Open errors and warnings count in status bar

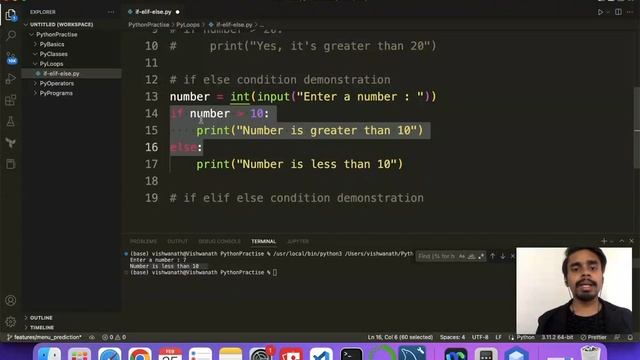coord(114,338)
